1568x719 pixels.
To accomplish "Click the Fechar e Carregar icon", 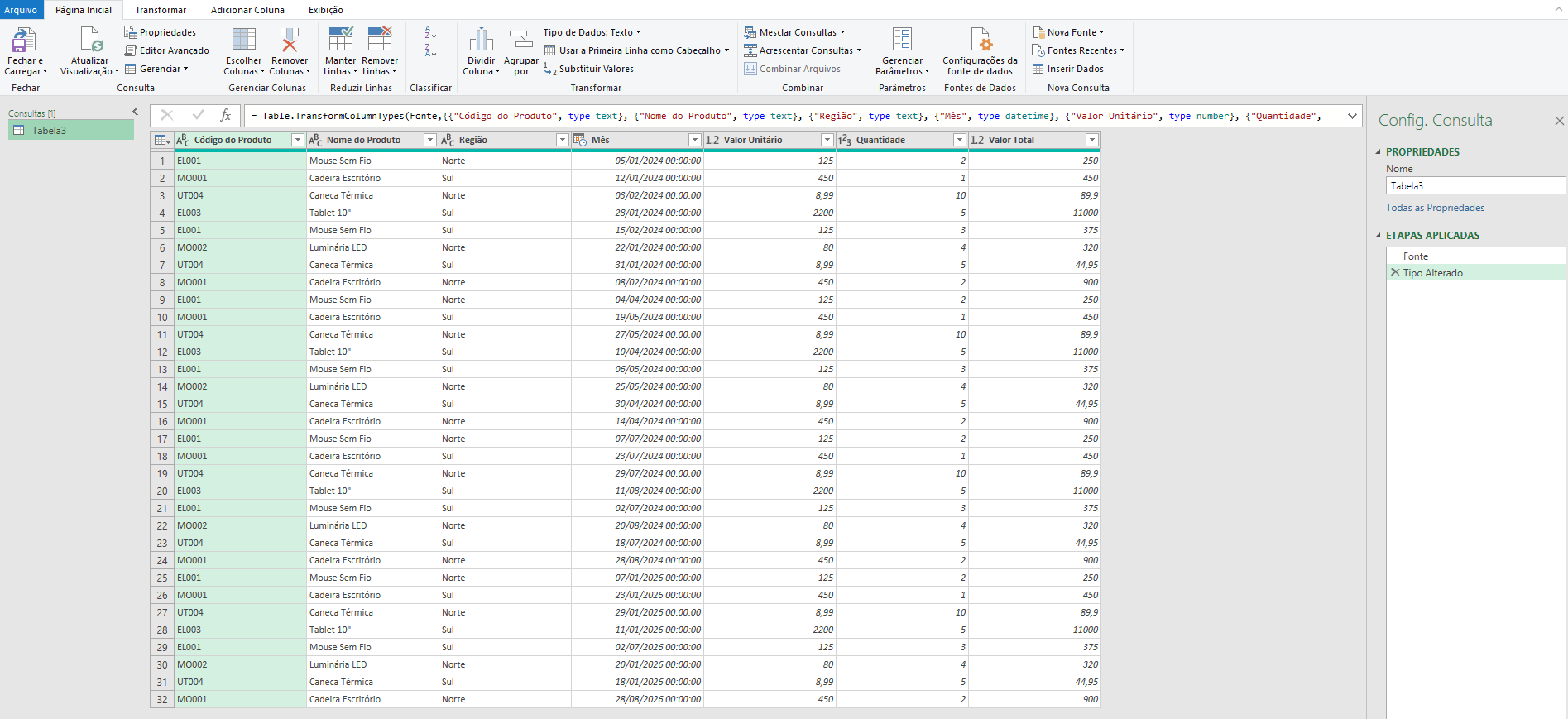I will (x=24, y=40).
